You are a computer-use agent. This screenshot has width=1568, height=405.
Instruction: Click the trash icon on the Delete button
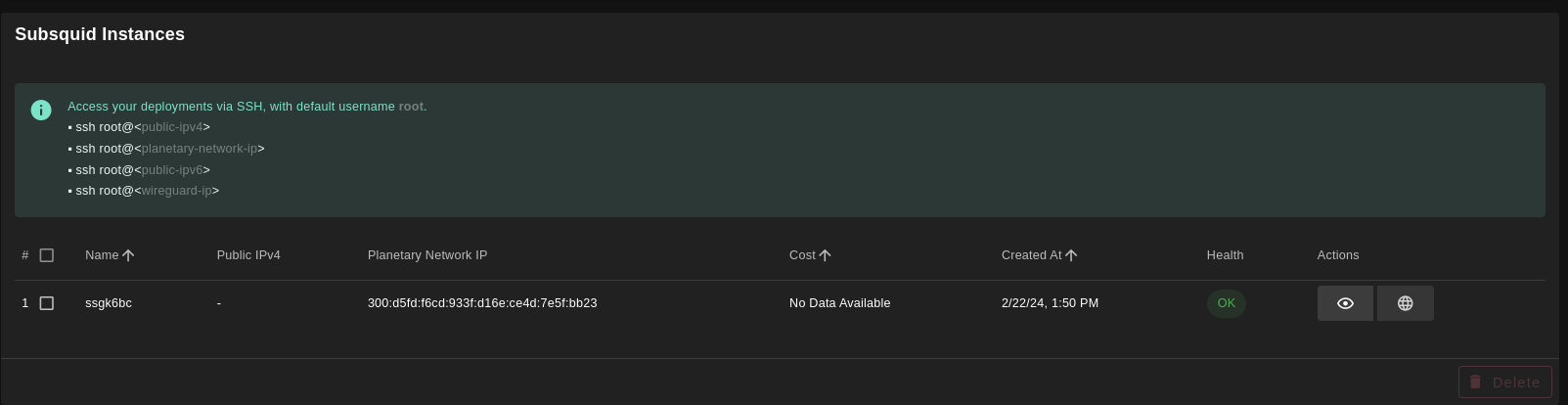pyautogui.click(x=1475, y=382)
